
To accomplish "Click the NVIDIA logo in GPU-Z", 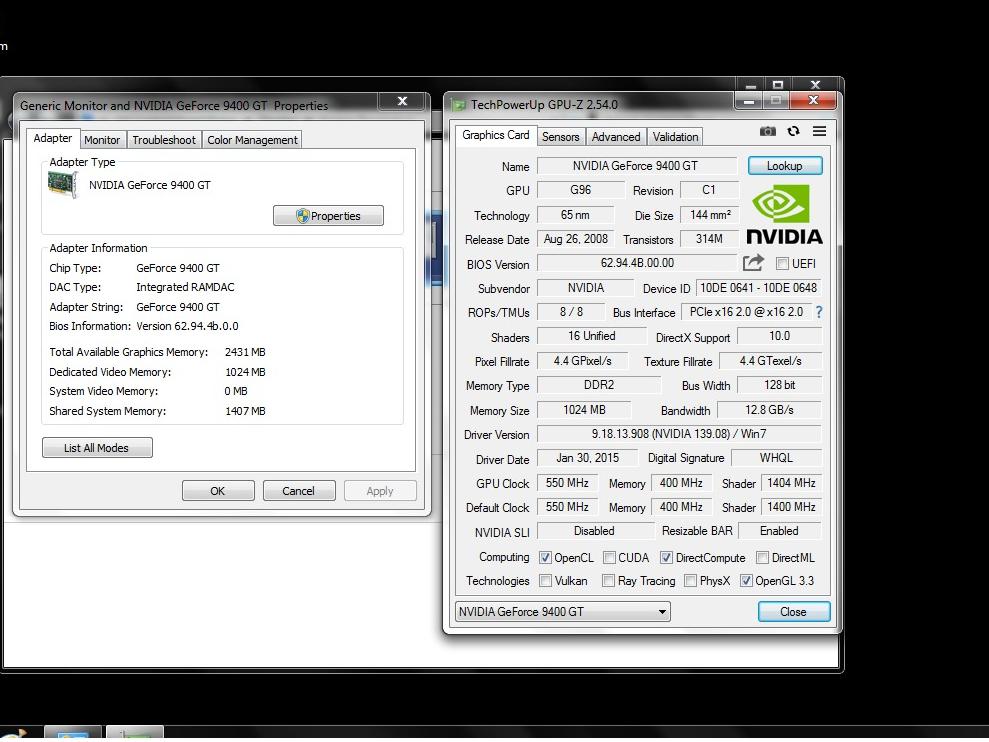I will [x=785, y=214].
